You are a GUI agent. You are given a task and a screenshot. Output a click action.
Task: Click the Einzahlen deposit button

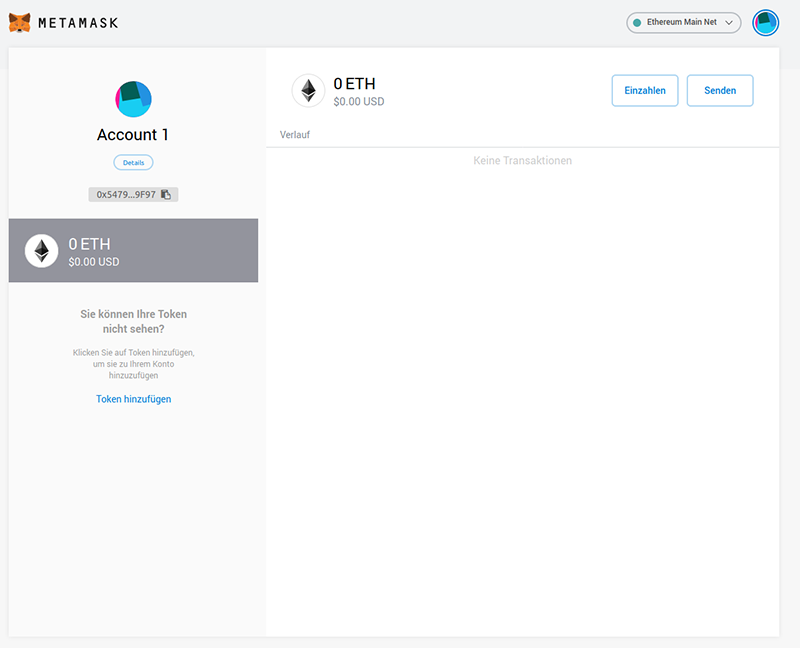(x=645, y=90)
